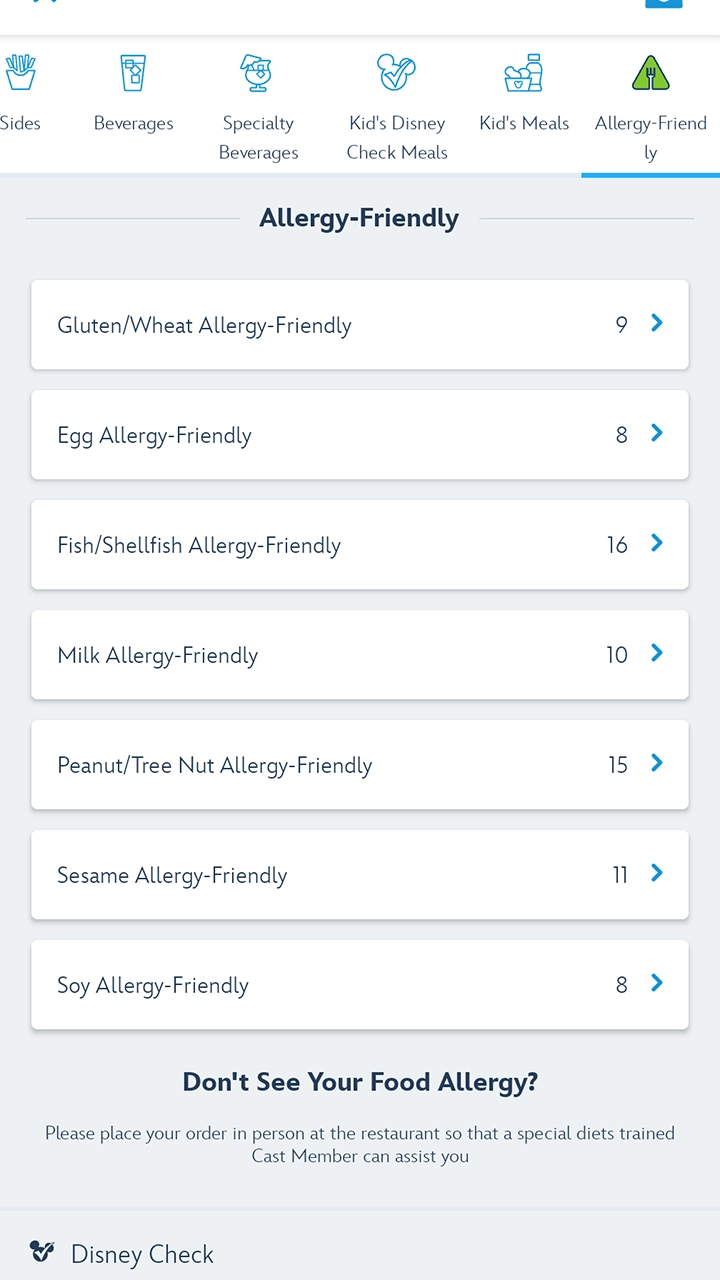Viewport: 720px width, 1280px height.
Task: Tap the Kid's Meals lunch icon
Action: [x=524, y=73]
